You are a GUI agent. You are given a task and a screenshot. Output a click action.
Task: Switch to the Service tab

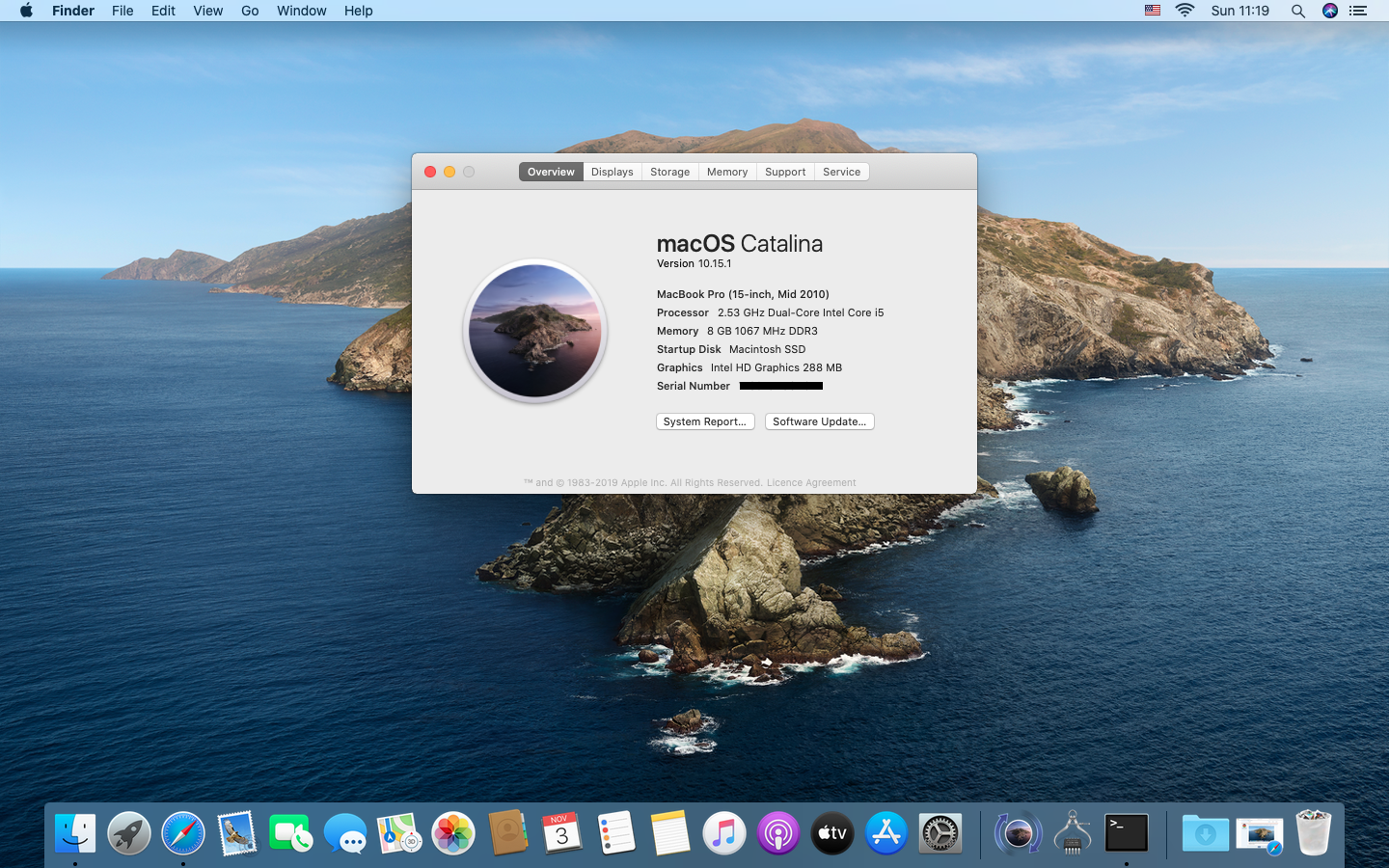pos(841,172)
